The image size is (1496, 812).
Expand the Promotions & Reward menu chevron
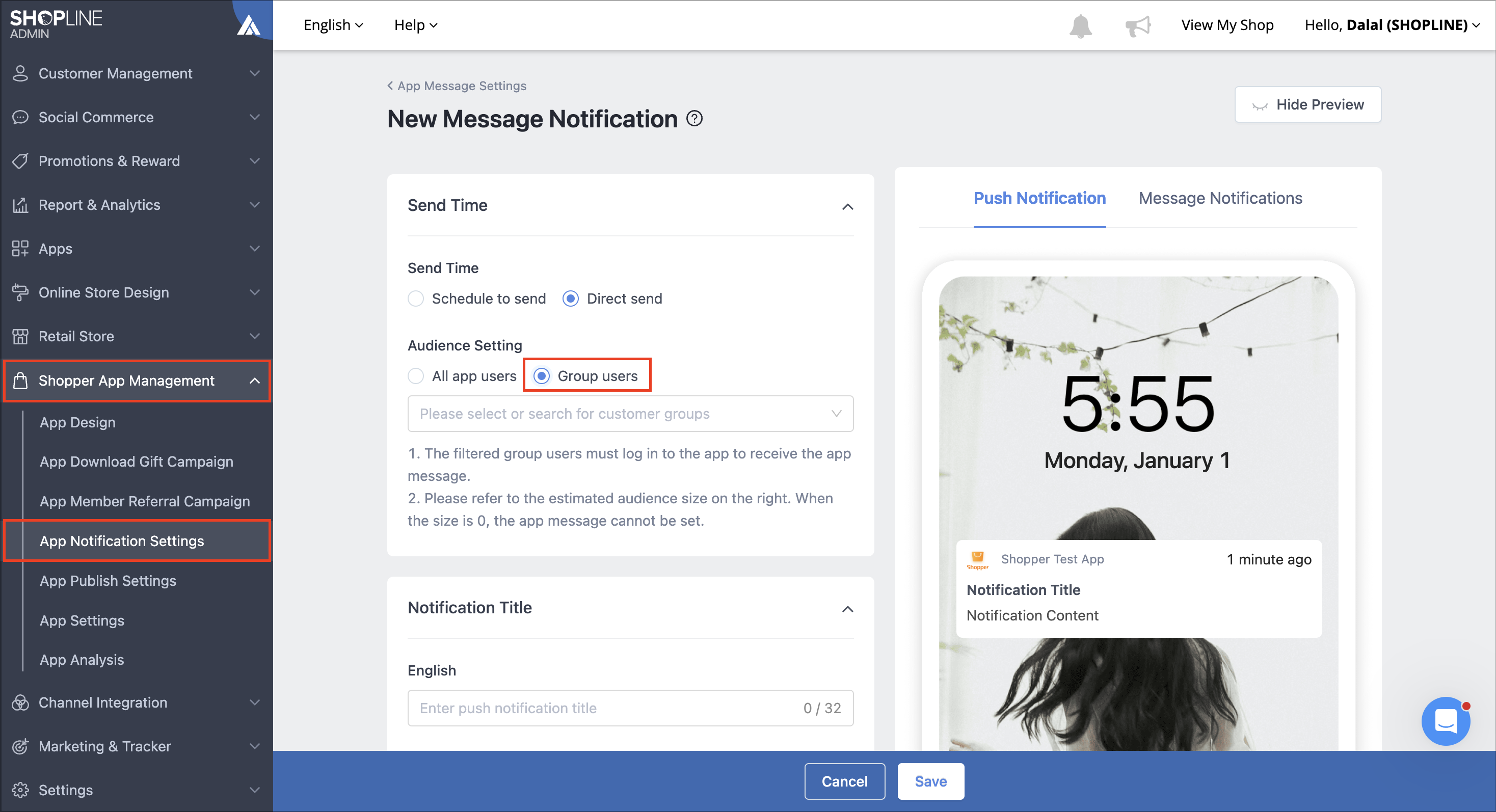[x=254, y=161]
